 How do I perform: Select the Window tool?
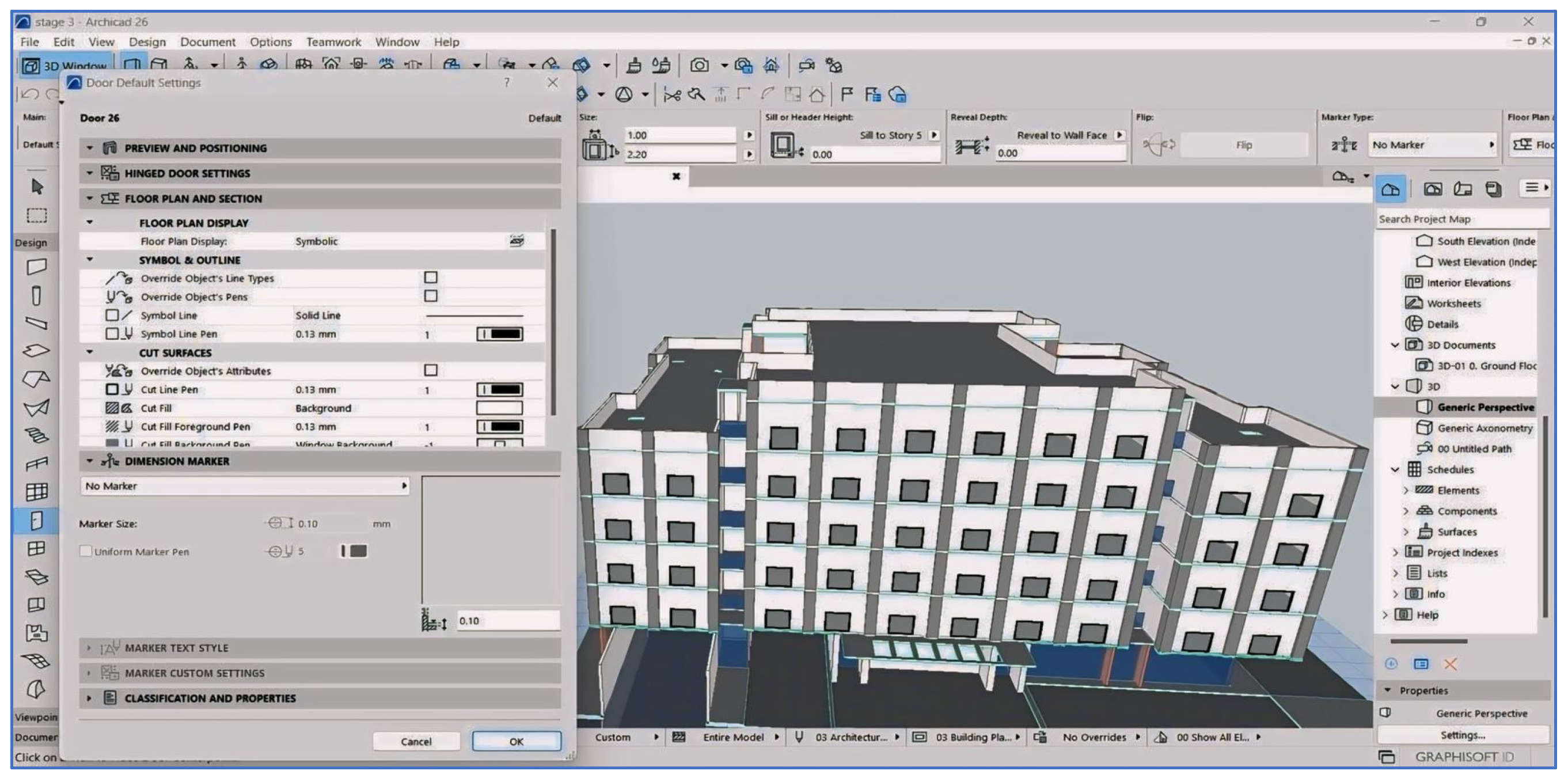point(36,548)
